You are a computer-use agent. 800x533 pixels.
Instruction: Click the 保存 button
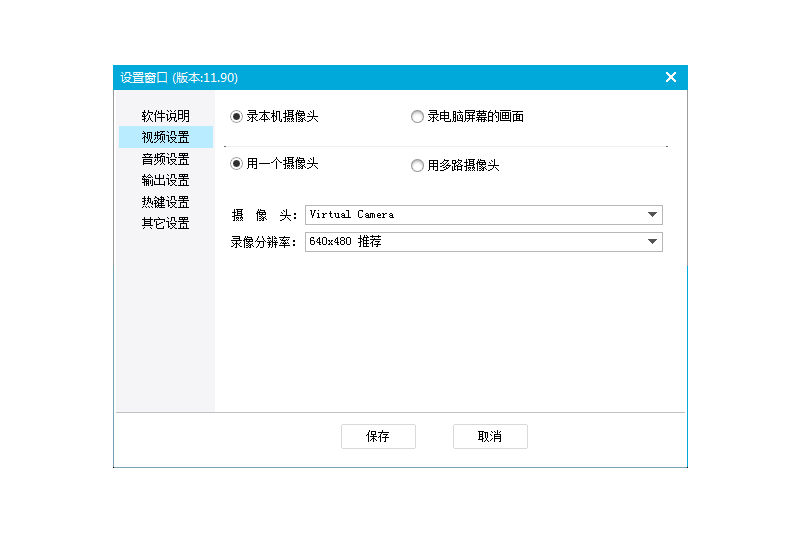tap(378, 437)
